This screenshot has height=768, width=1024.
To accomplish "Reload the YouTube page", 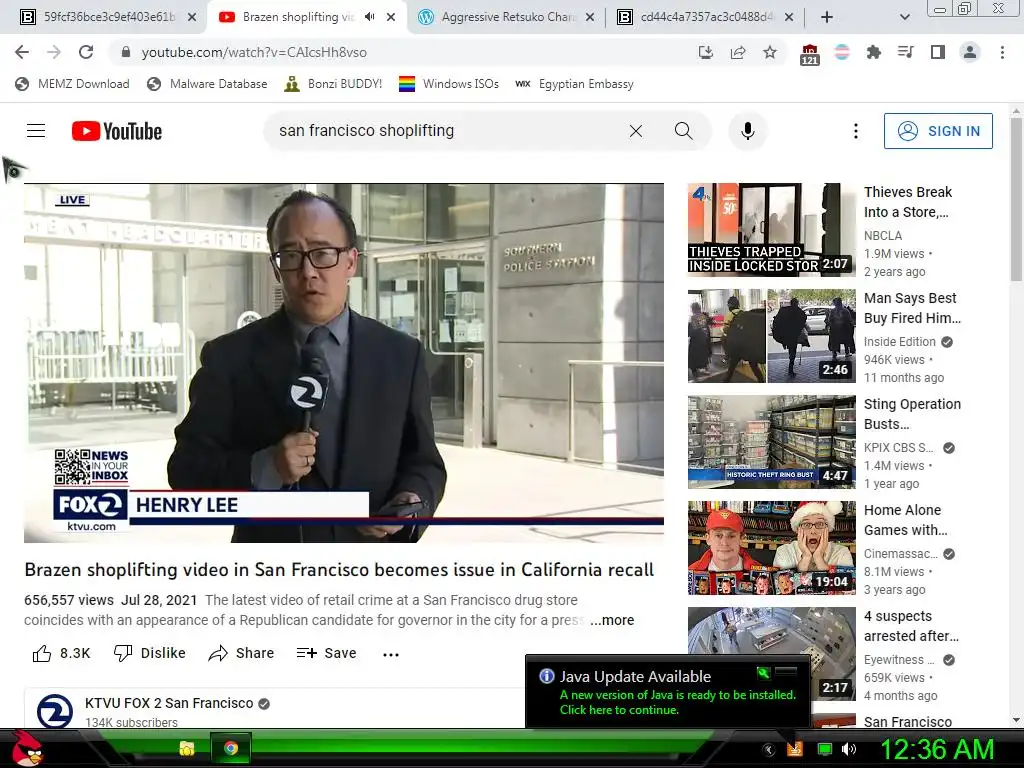I will coord(86,52).
